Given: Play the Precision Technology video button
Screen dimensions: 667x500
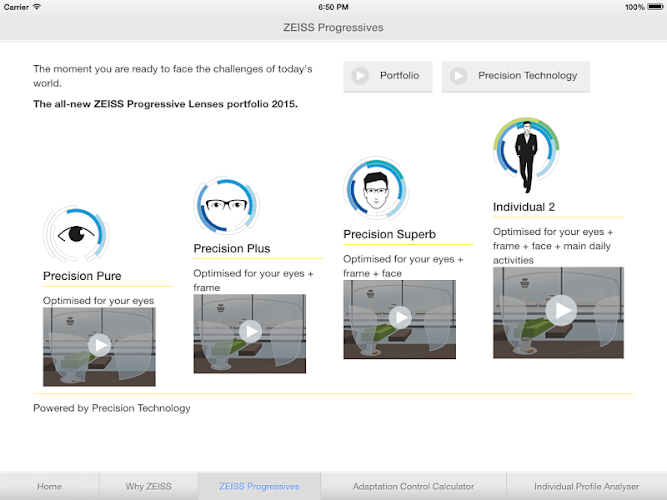Looking at the screenshot, I should pyautogui.click(x=516, y=76).
